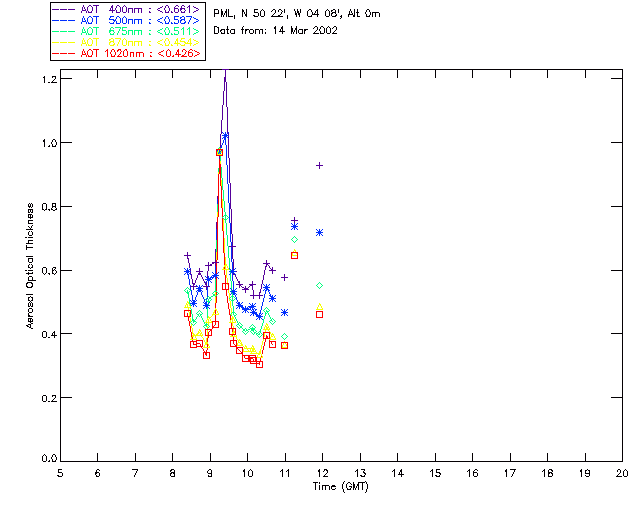Viewport: 640px width, 512px height.
Task: Click the x-axis tick label 8
Action: 173,473
